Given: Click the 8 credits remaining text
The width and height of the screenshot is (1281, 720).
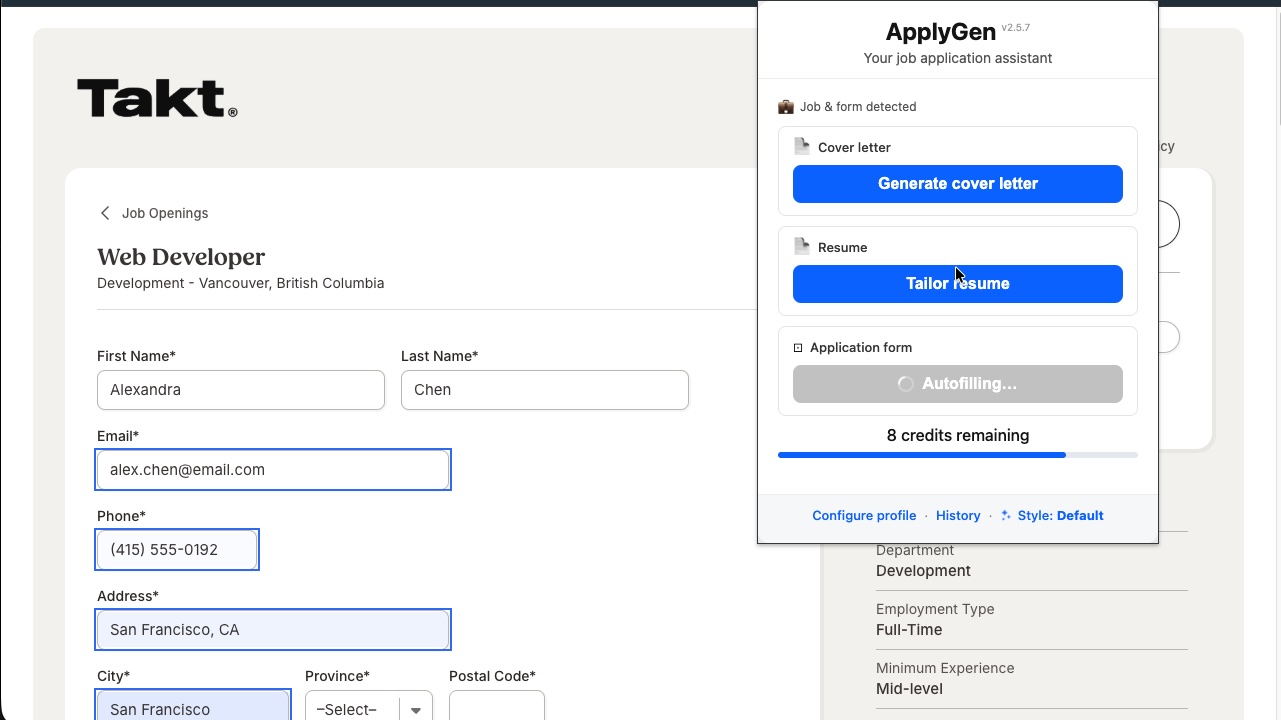Looking at the screenshot, I should (x=958, y=436).
